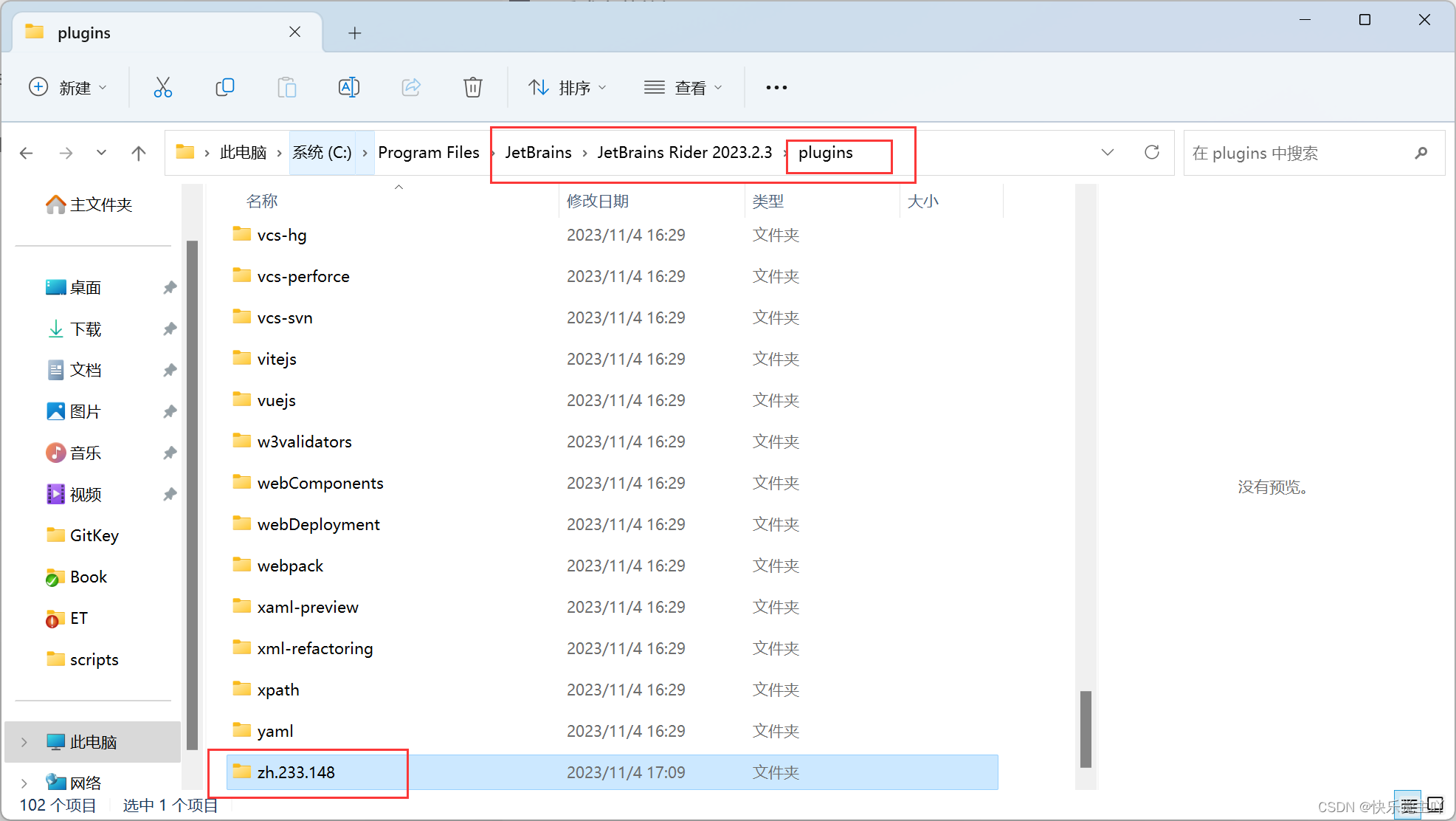
Task: Click the folder icon at address bar start
Action: coord(184,152)
